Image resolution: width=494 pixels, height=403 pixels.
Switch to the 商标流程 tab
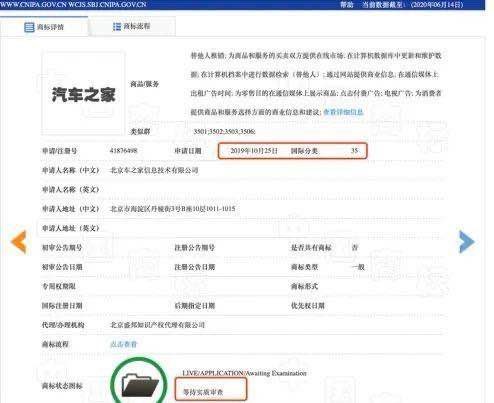point(132,27)
